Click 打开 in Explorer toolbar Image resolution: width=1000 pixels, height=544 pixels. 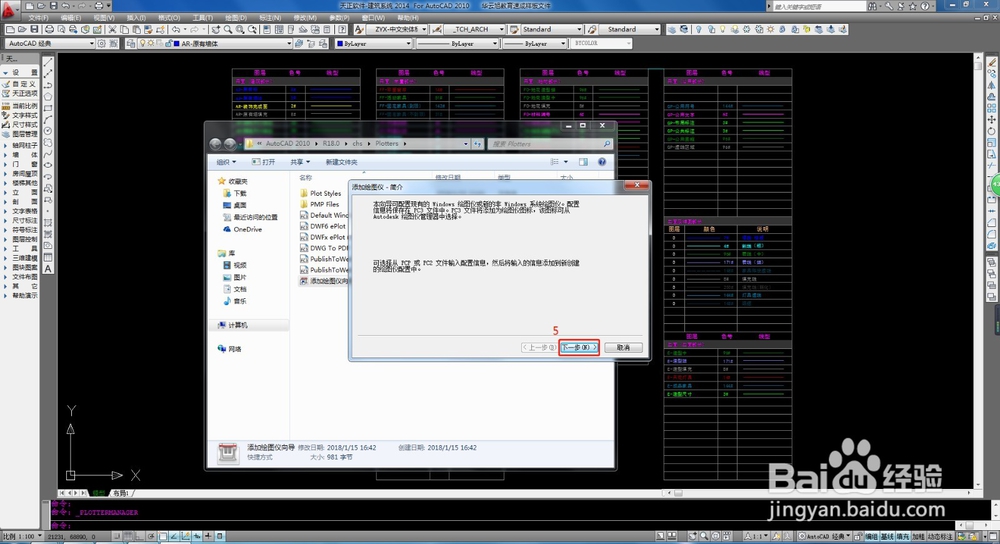(263, 162)
